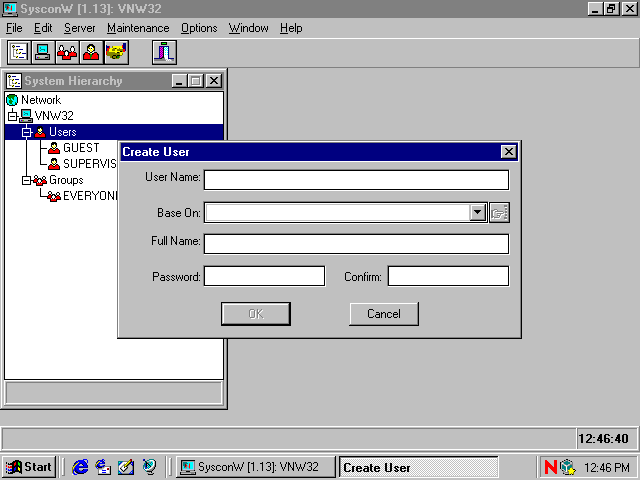Open the groups toolbar icon
Image resolution: width=640 pixels, height=480 pixels.
pos(67,52)
